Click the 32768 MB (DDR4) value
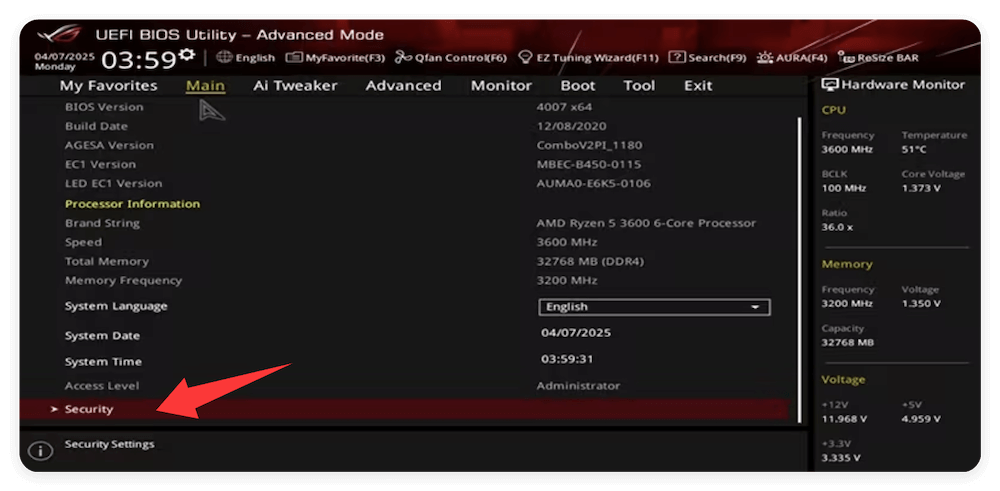 click(x=591, y=261)
